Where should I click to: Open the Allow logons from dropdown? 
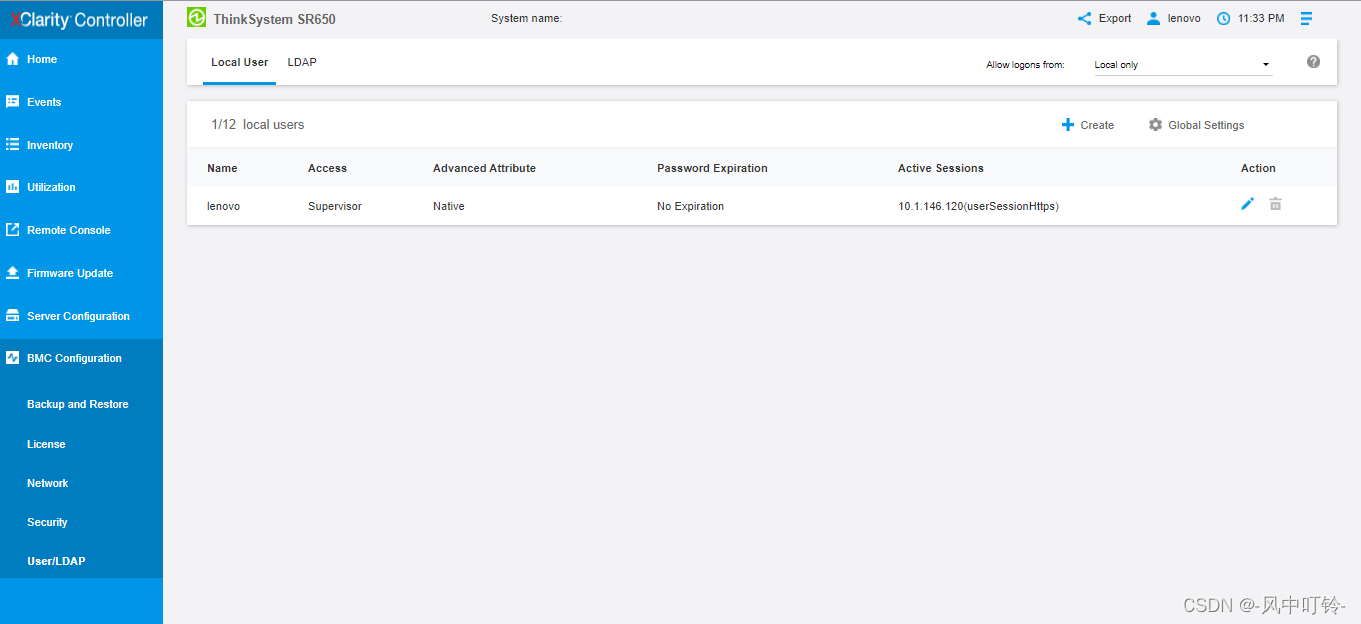click(x=1183, y=65)
